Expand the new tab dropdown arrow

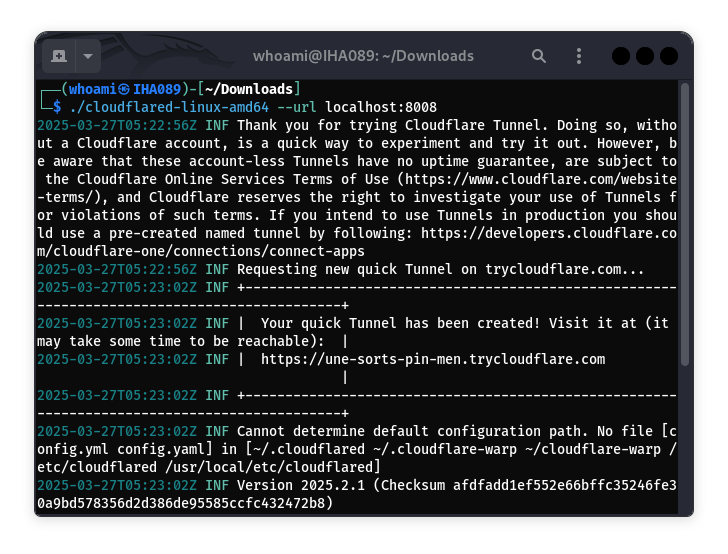click(88, 56)
